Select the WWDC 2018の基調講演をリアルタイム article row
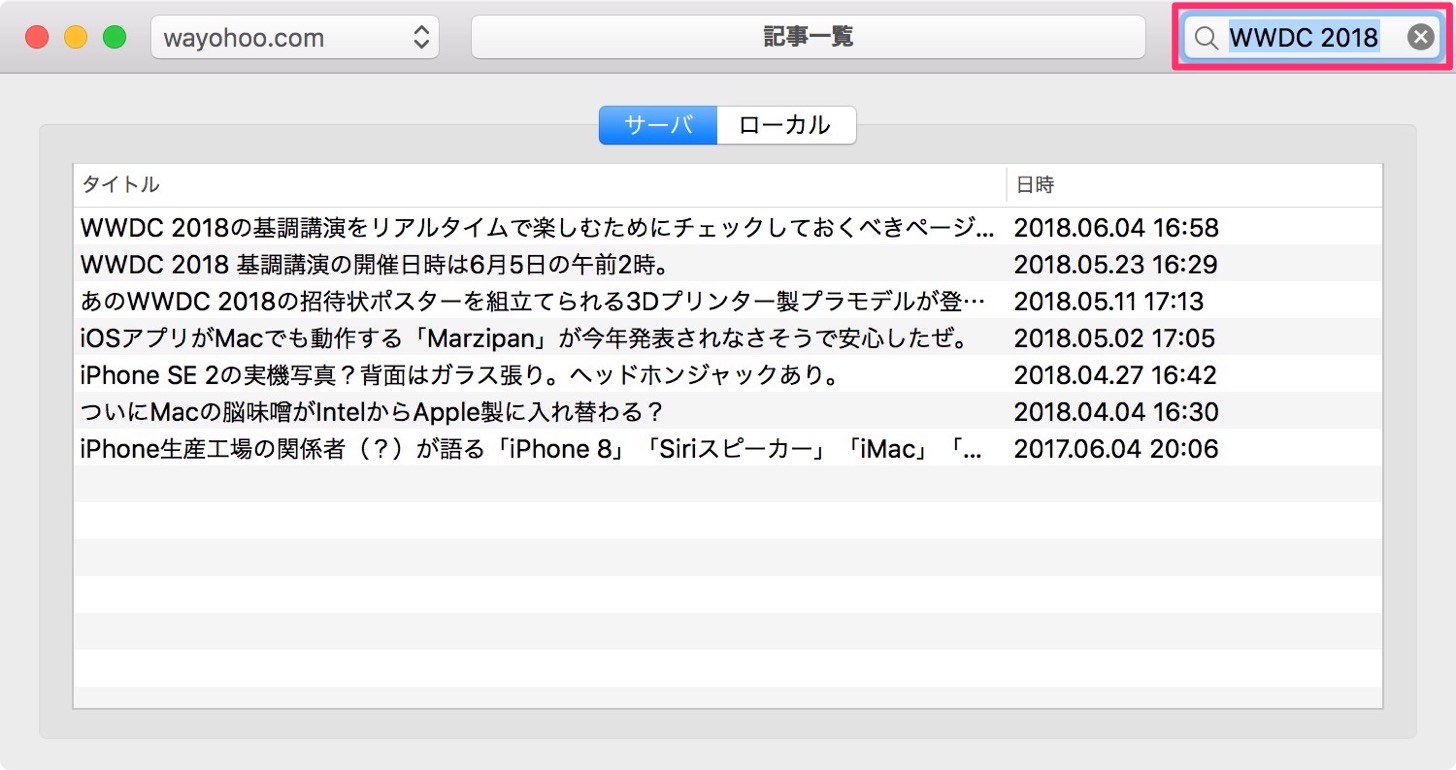Screen dimensions: 1456x770 728,227
